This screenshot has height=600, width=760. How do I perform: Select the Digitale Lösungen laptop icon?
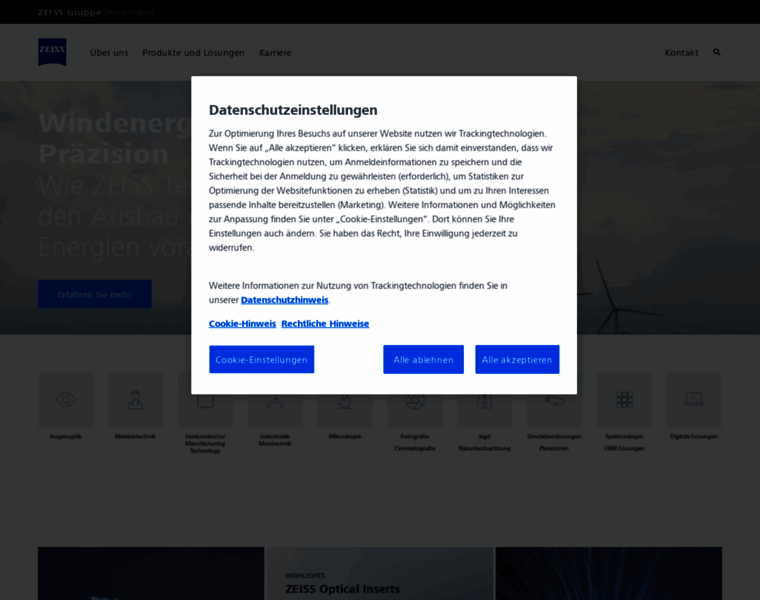click(694, 400)
